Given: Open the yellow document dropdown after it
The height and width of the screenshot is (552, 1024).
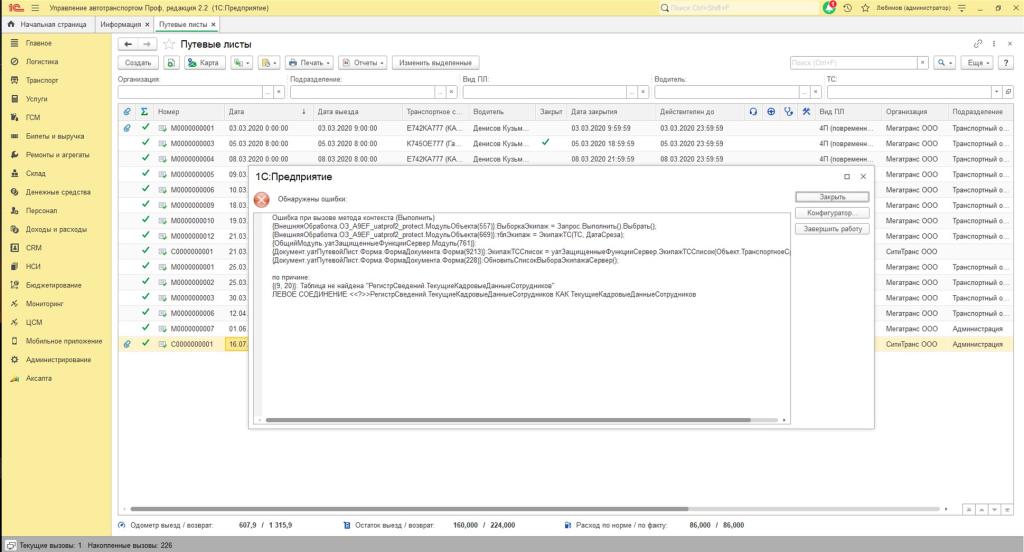Looking at the screenshot, I should pos(268,63).
